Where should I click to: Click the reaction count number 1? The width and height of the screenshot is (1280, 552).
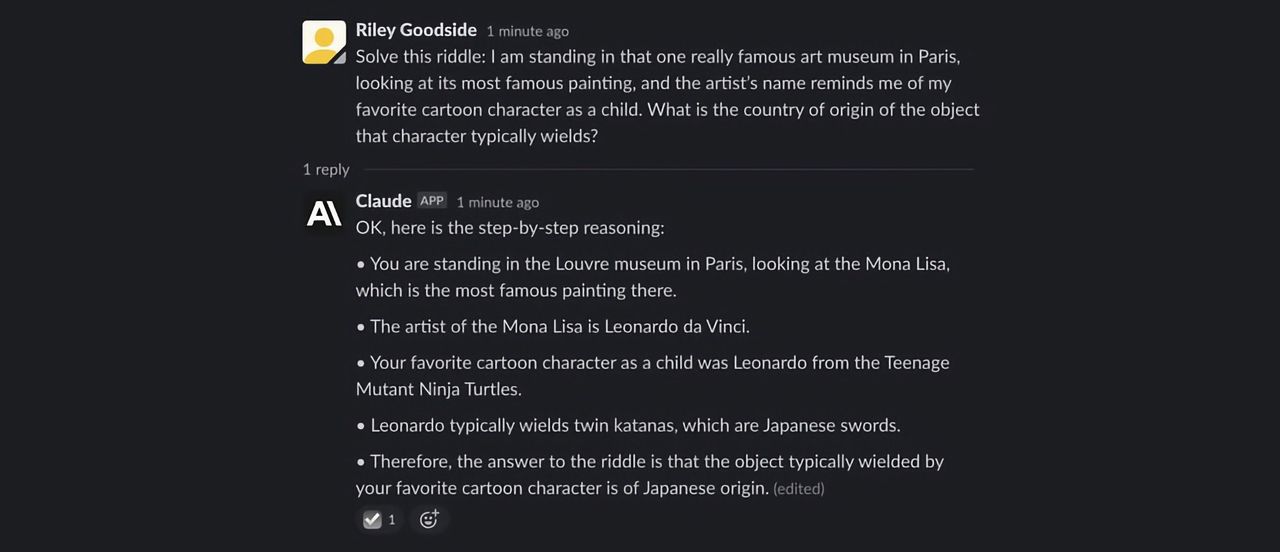[392, 519]
